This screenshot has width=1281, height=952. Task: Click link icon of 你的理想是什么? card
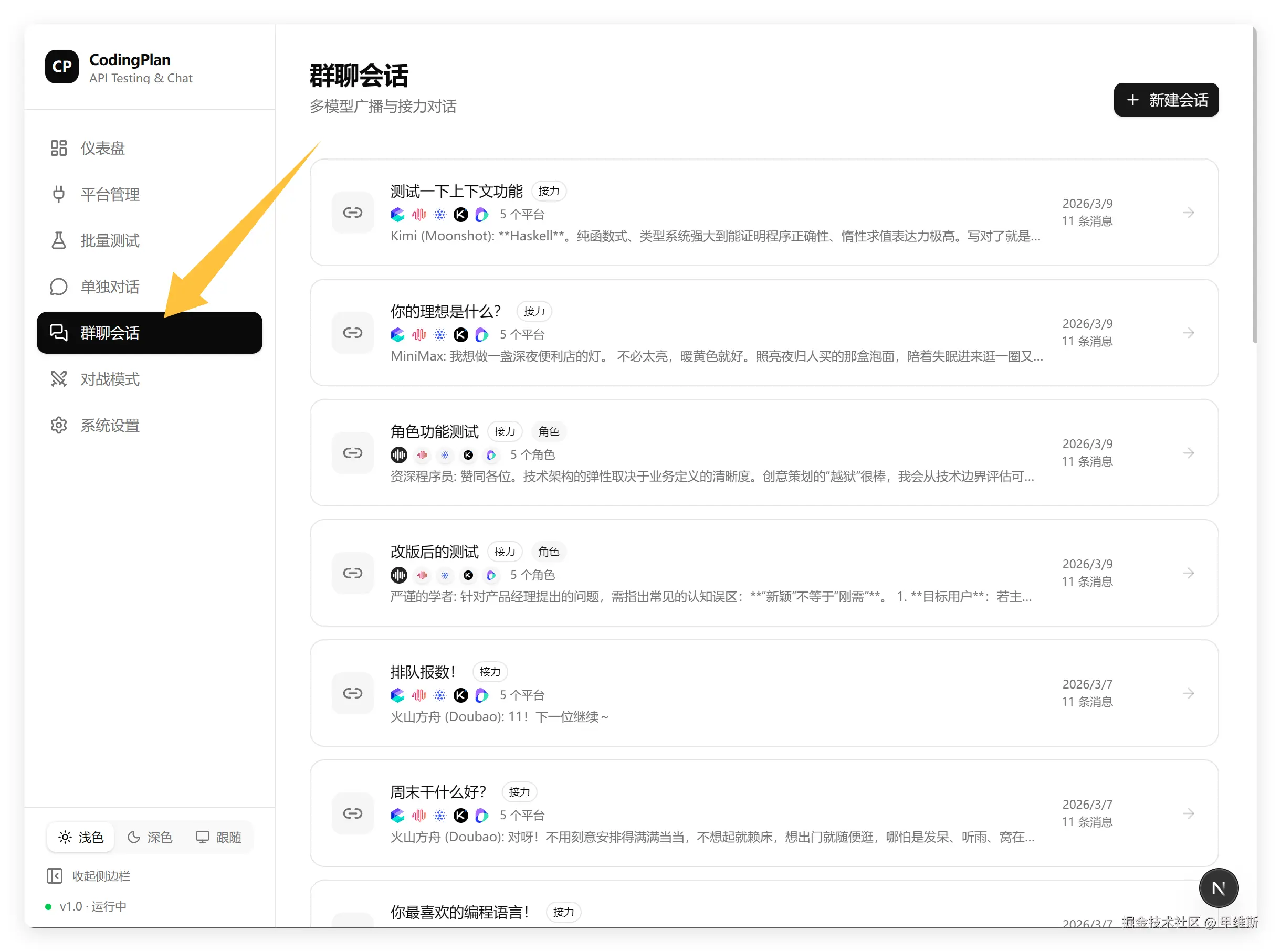353,333
